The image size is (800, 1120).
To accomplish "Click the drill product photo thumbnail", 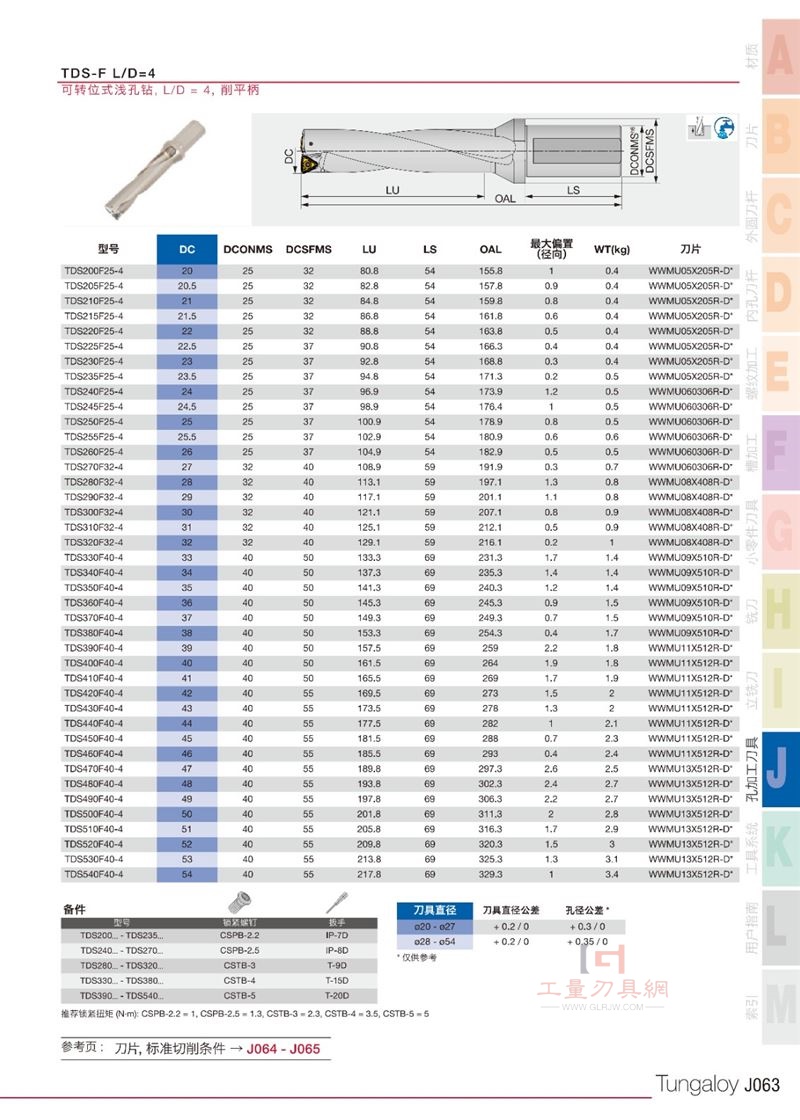I will pyautogui.click(x=154, y=169).
